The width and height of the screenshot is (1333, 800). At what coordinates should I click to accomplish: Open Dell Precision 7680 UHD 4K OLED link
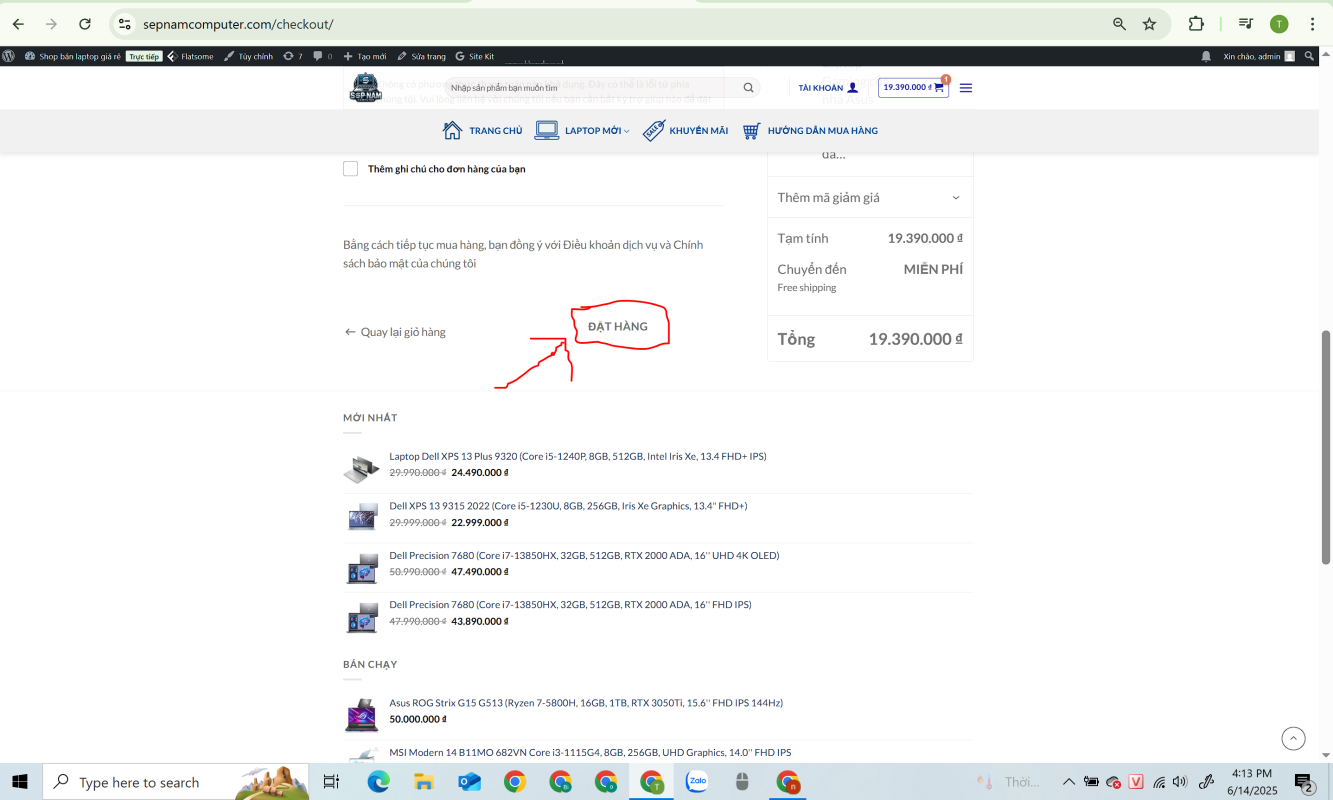584,555
